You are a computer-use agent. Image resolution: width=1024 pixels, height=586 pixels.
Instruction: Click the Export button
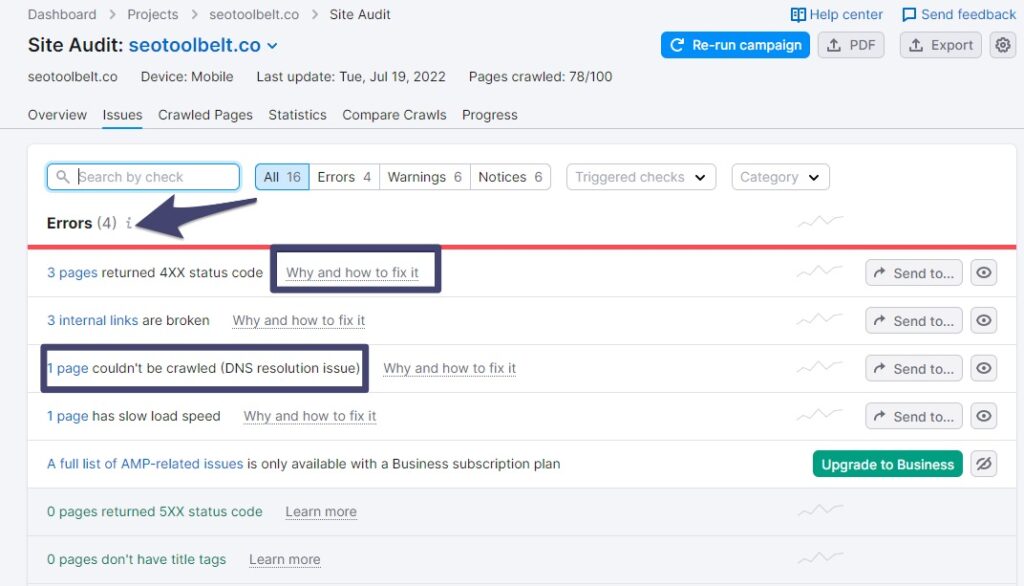[940, 45]
